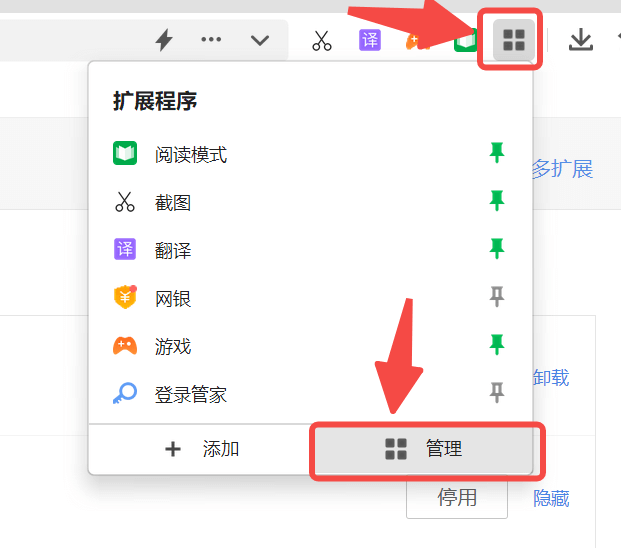The width and height of the screenshot is (621, 548).
Task: Open the 网银 extension entry
Action: tap(173, 299)
